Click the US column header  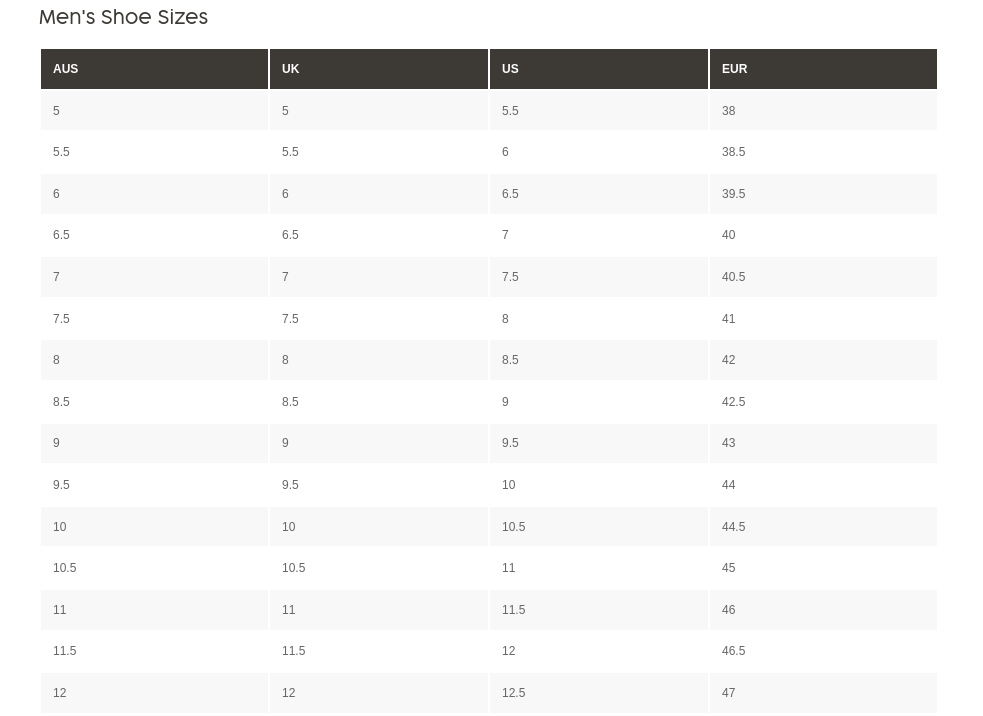point(599,69)
